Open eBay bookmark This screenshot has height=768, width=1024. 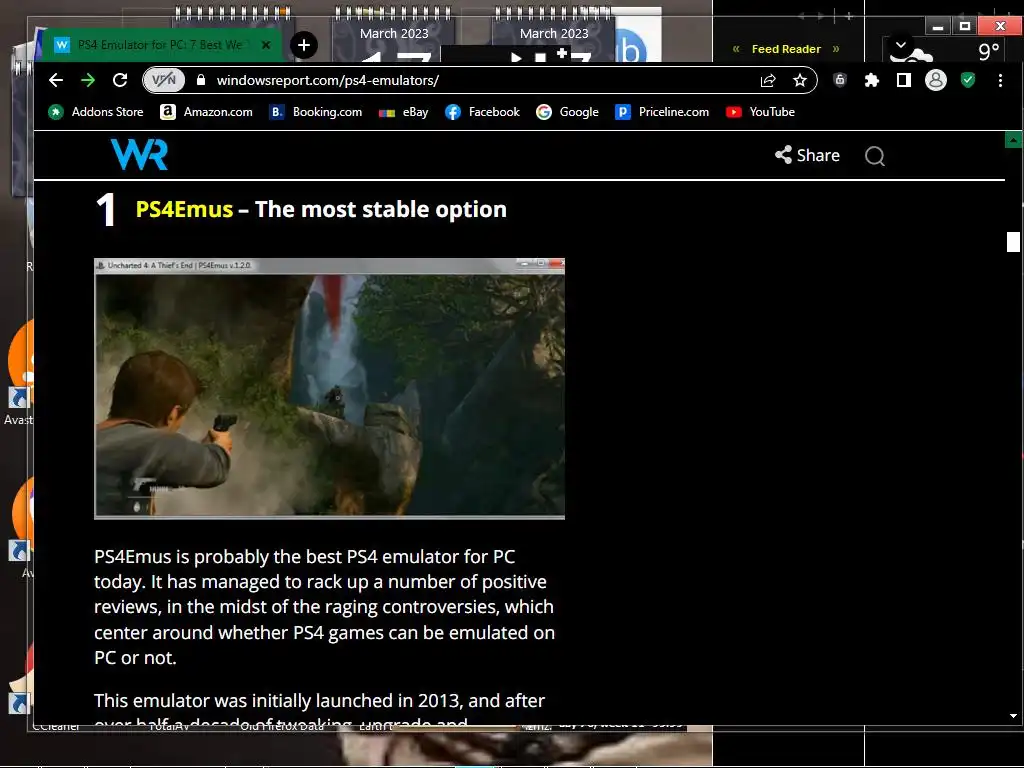[x=404, y=112]
